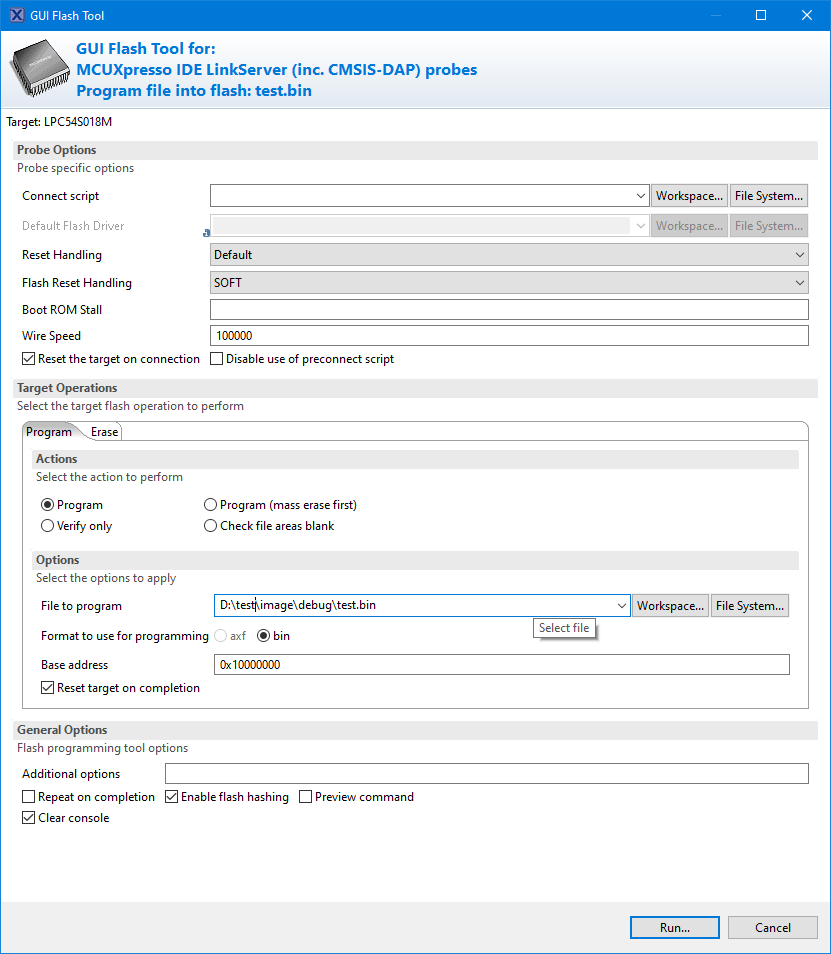Enable Repeat on completion

coord(28,796)
